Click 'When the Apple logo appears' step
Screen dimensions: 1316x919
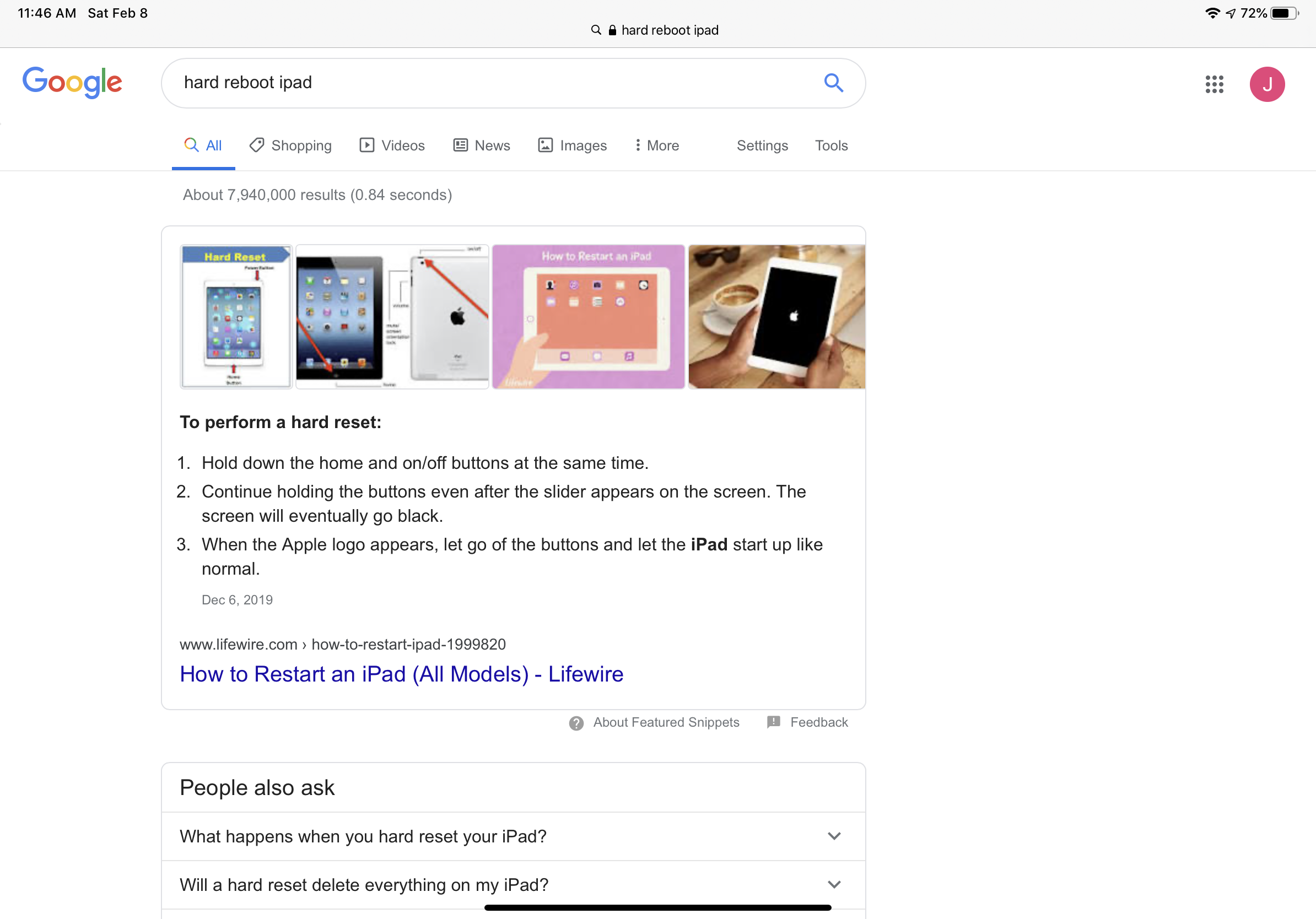(x=512, y=556)
